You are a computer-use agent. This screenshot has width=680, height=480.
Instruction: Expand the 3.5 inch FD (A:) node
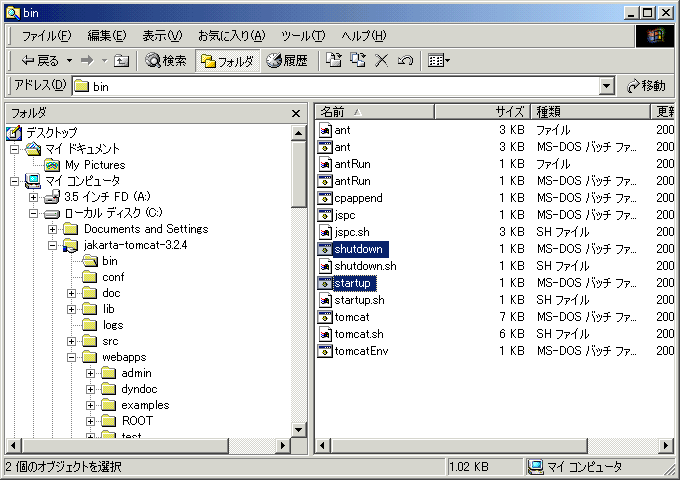(33, 197)
